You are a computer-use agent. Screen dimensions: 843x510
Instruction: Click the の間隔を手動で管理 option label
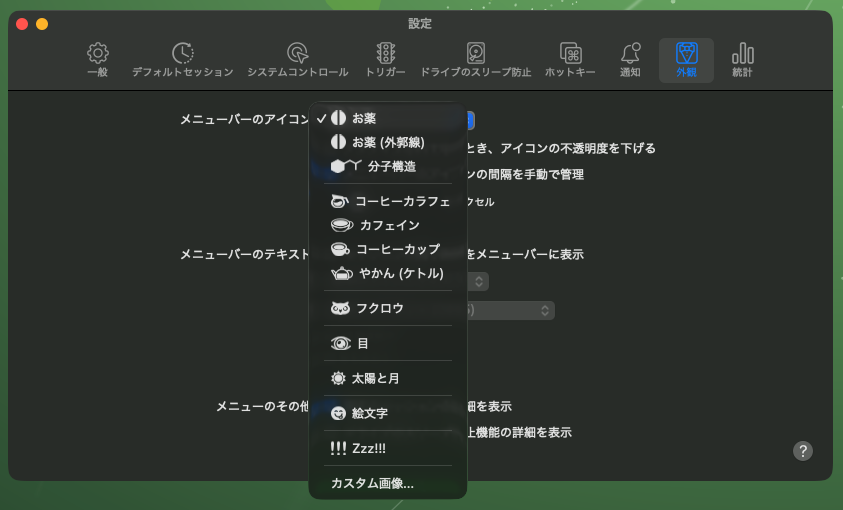click(530, 175)
